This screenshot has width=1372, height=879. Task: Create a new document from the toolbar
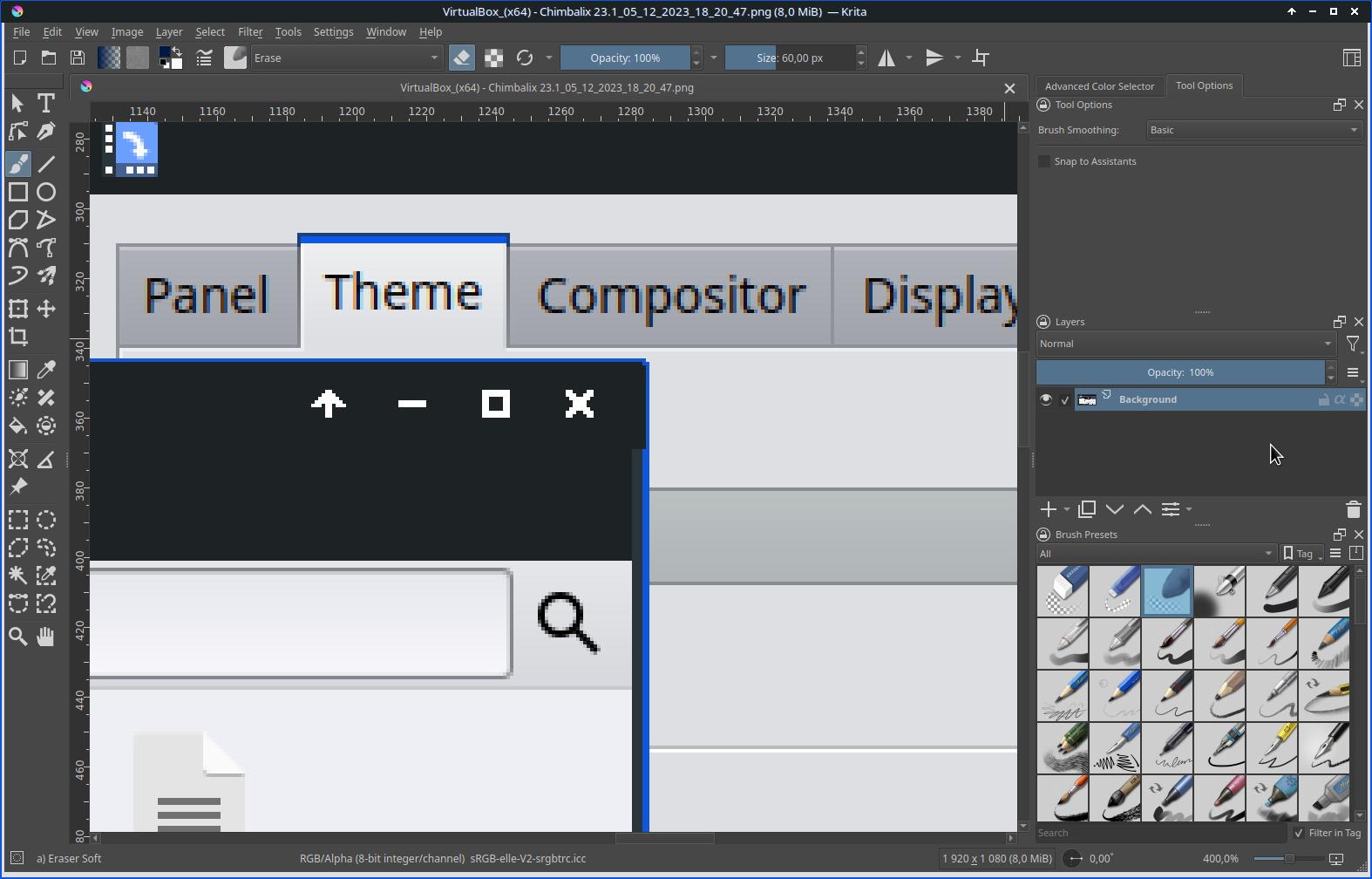[20, 58]
